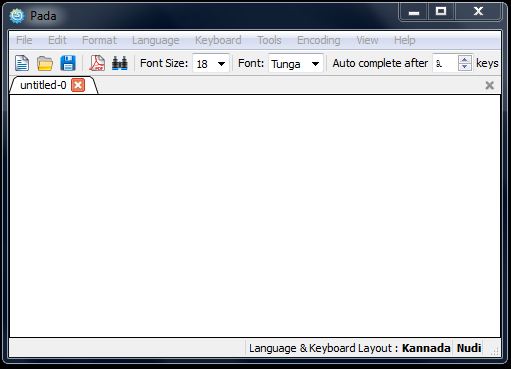Save the document with the floppy disk icon

click(68, 63)
